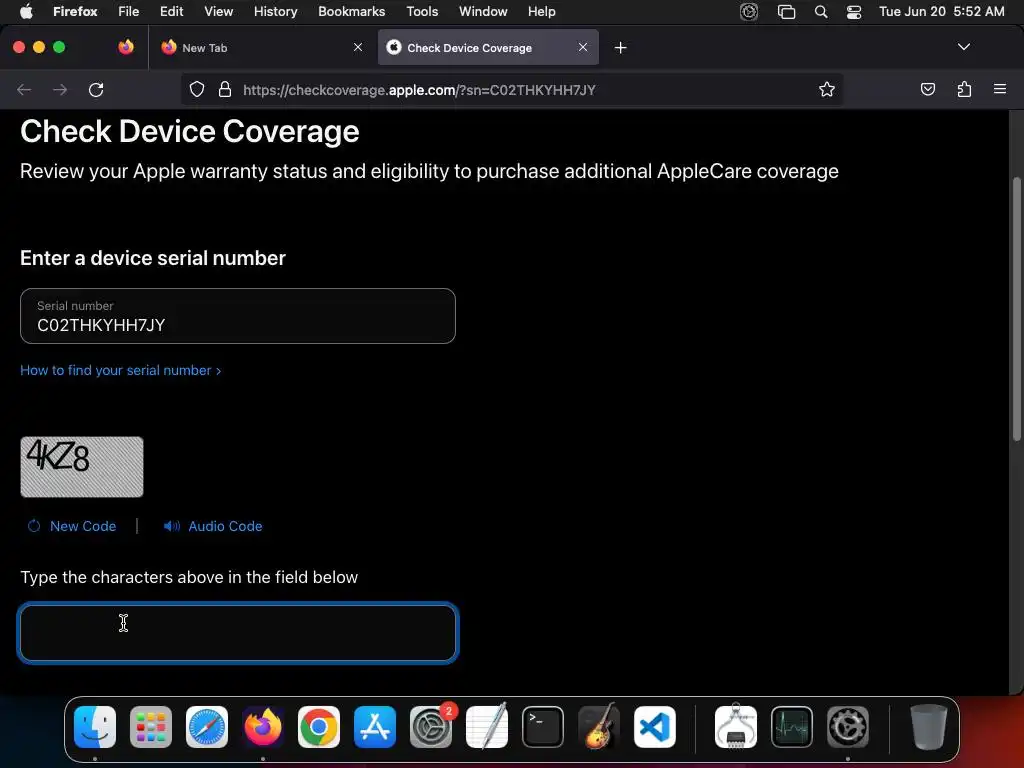Bookmark this page with the star icon
1024x768 pixels.
point(827,89)
